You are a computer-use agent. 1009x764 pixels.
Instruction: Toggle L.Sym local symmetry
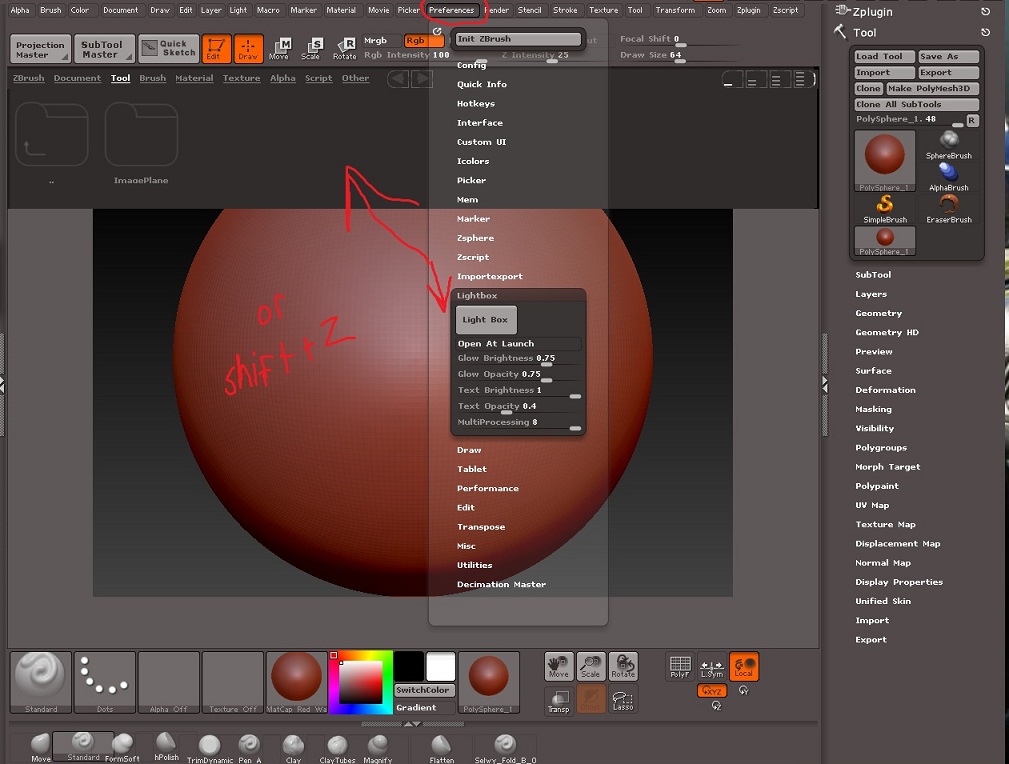click(712, 667)
